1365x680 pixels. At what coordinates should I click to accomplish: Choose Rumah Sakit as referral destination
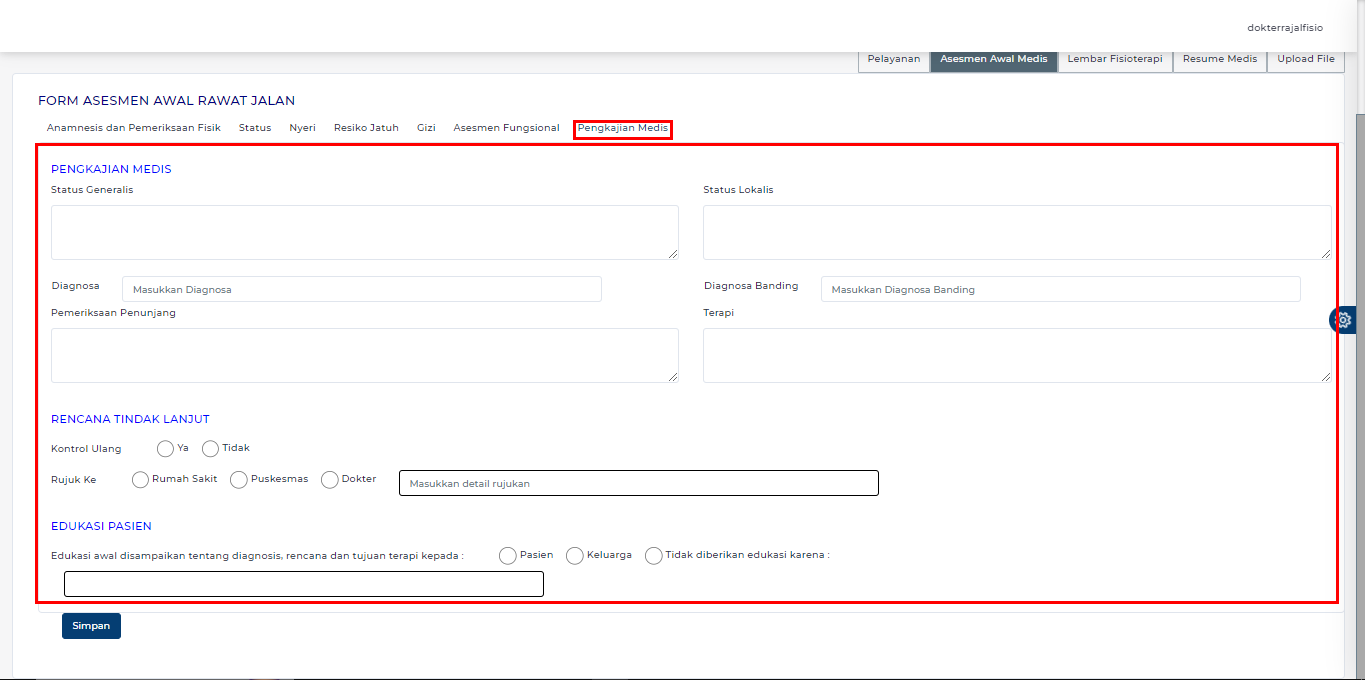141,480
